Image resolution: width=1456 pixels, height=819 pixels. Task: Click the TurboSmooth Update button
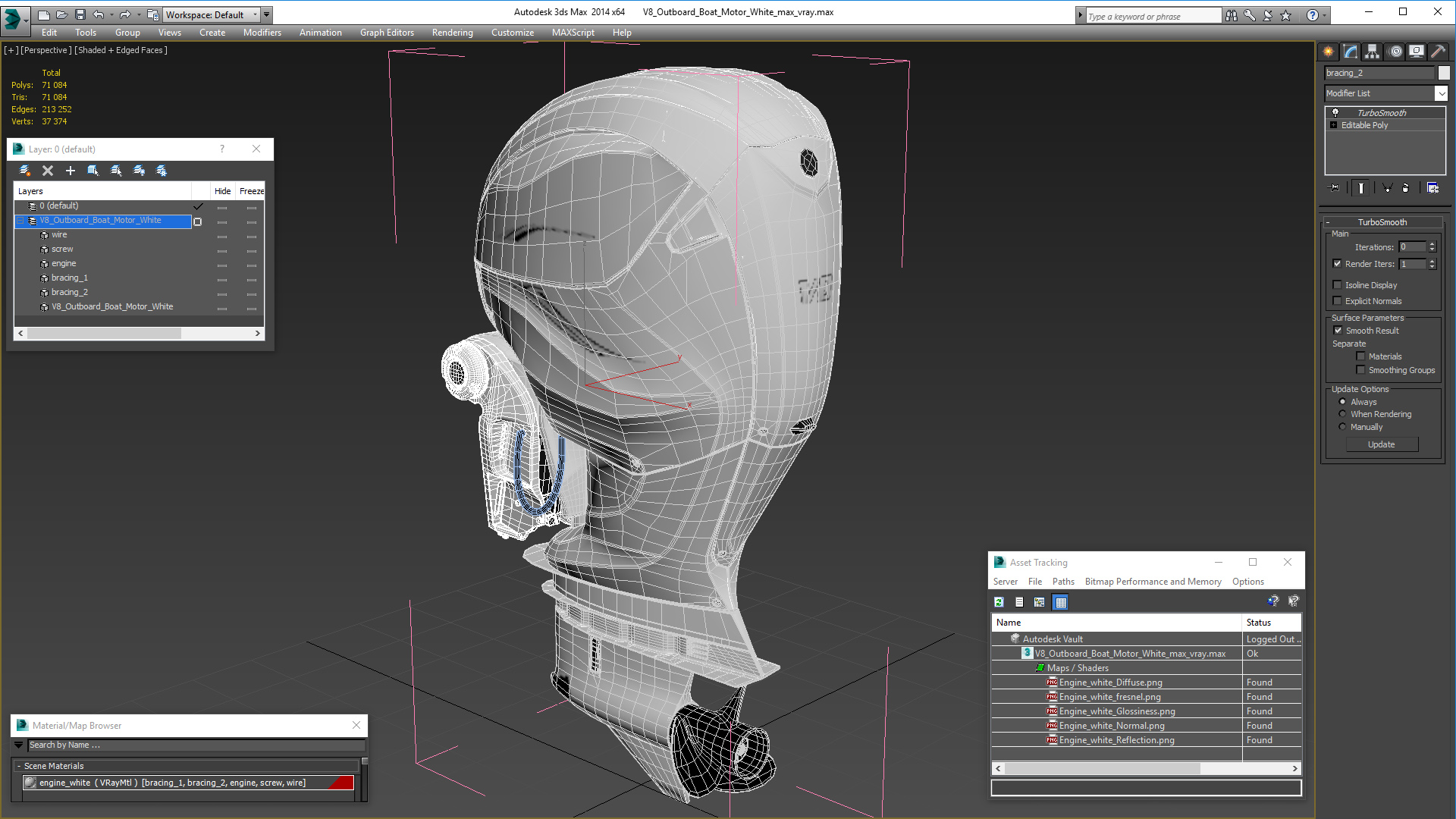[1381, 444]
